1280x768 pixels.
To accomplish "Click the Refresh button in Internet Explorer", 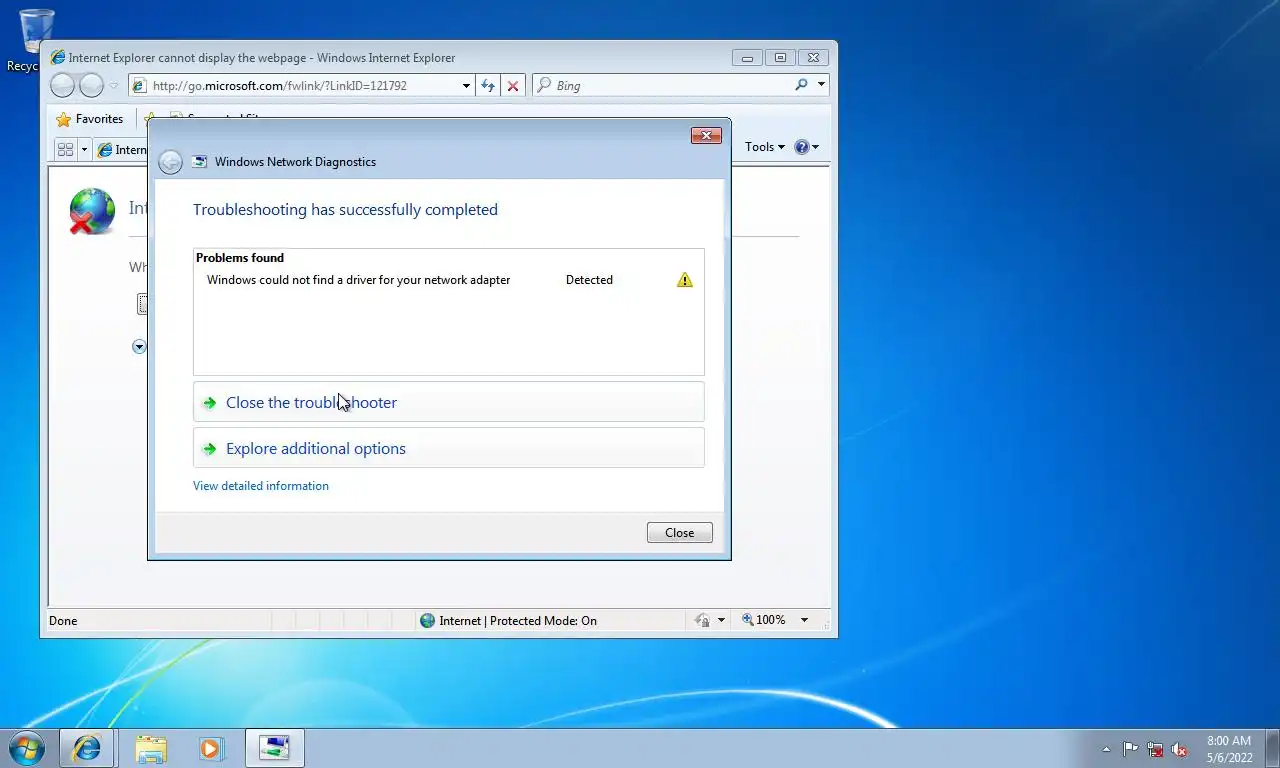I will (x=487, y=86).
